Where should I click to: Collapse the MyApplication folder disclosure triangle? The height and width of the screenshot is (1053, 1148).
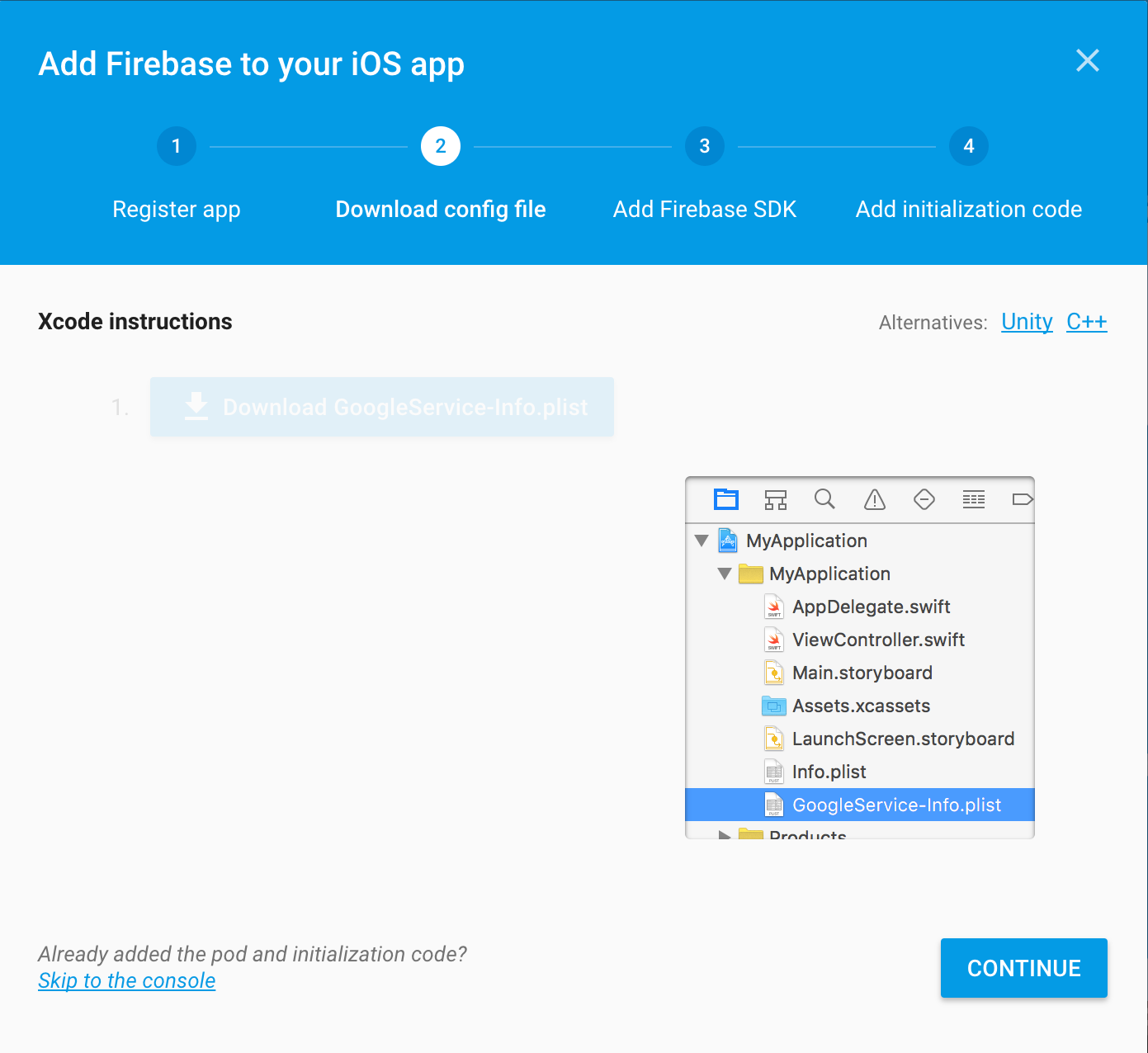(x=725, y=574)
